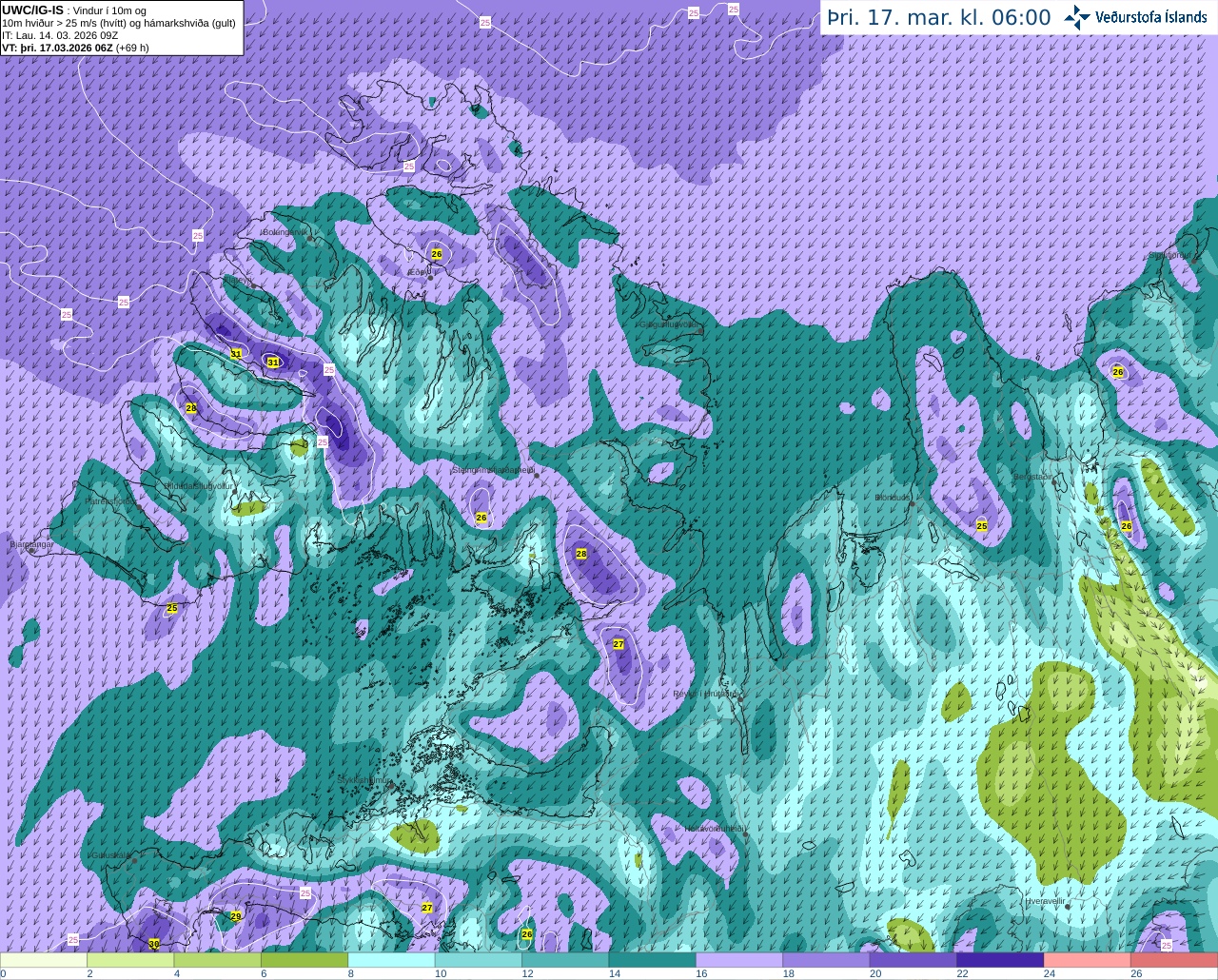Pick the 18–20 m/s medium purple legend swatch
Screen dimensions: 1218x980
coord(826,960)
